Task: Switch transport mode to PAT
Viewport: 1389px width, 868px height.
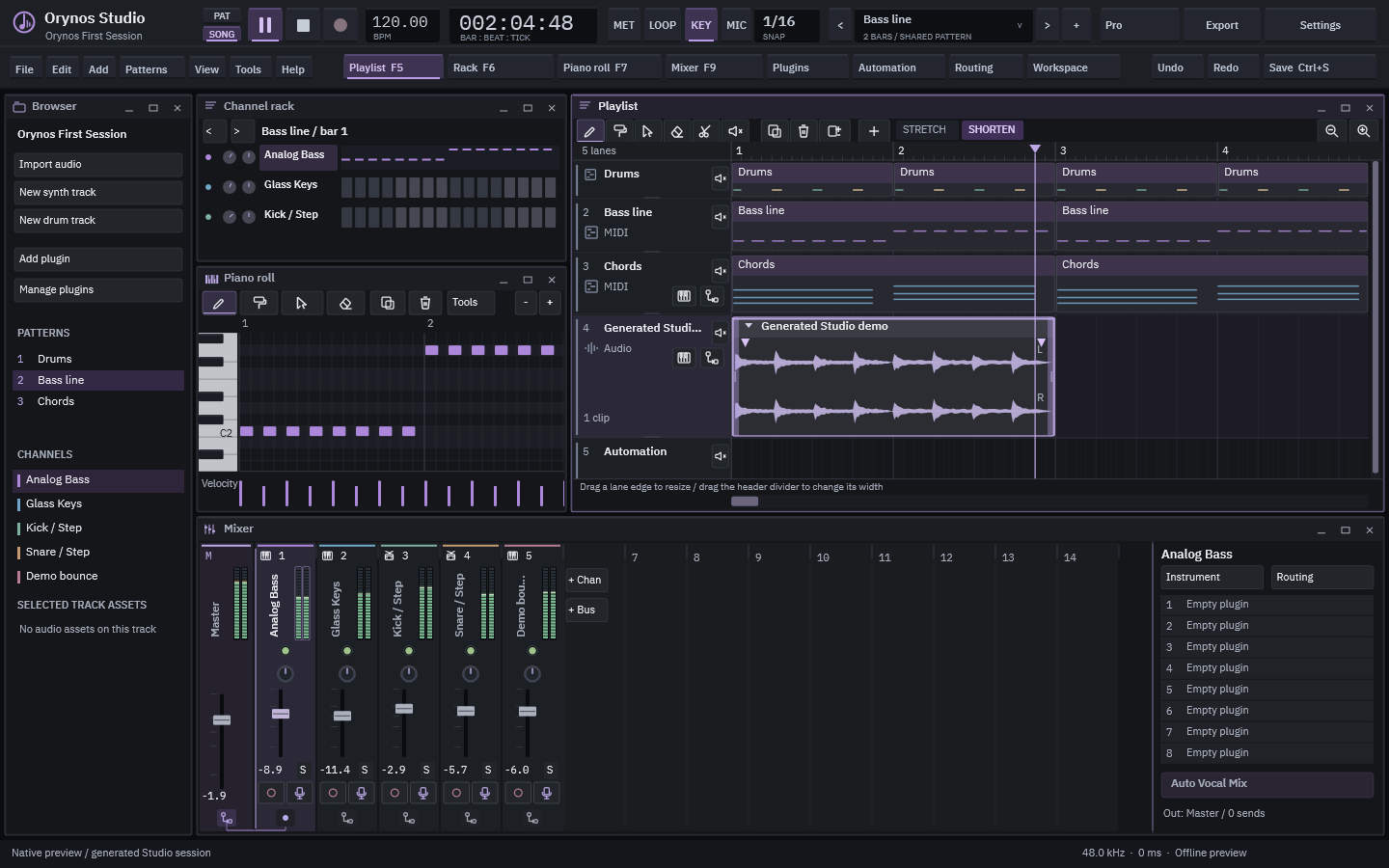Action: (x=222, y=16)
